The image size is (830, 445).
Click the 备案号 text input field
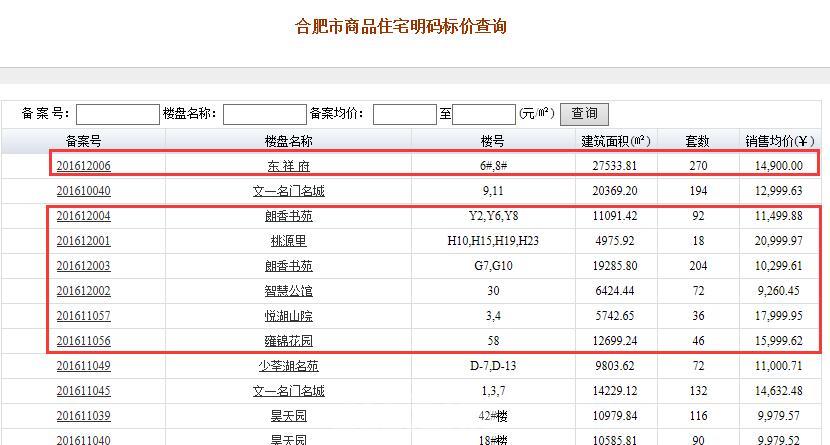click(x=117, y=114)
